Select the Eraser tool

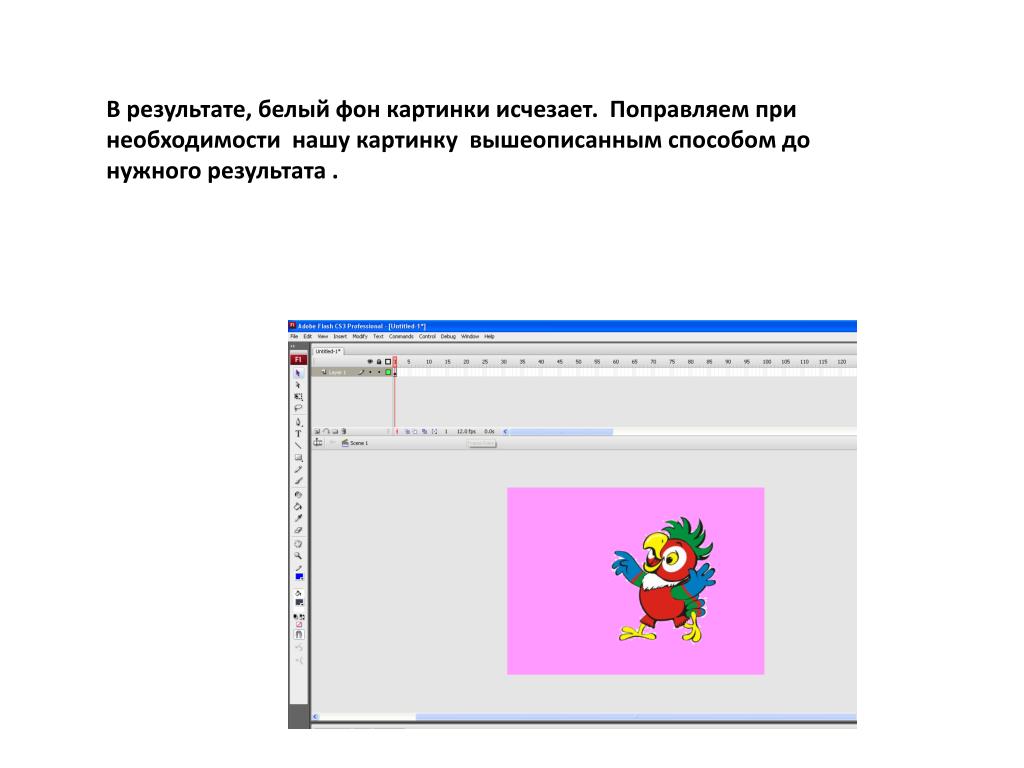point(298,530)
